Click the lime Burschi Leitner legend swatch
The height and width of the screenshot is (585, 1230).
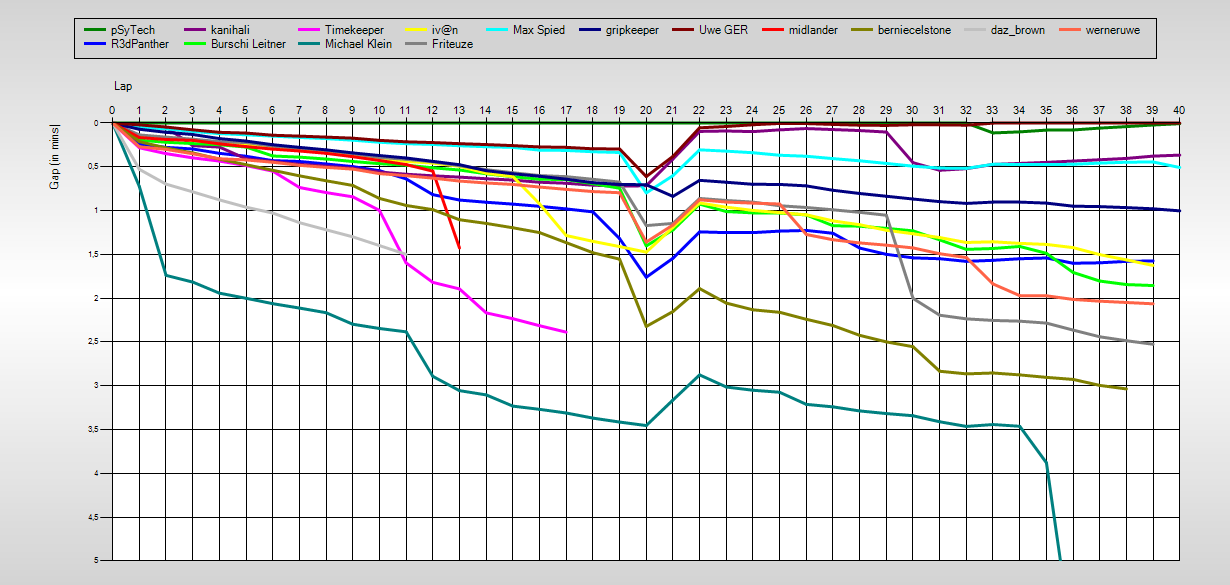coord(195,44)
